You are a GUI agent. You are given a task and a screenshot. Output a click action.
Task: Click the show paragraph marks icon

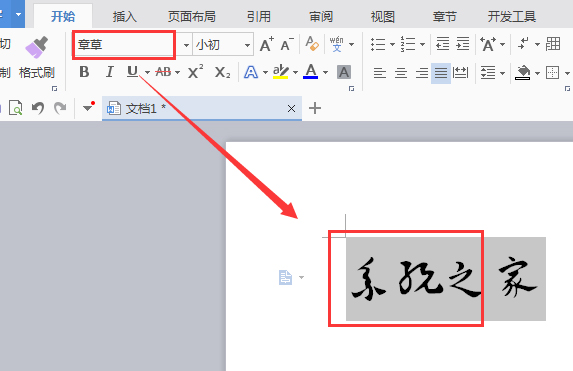point(523,44)
